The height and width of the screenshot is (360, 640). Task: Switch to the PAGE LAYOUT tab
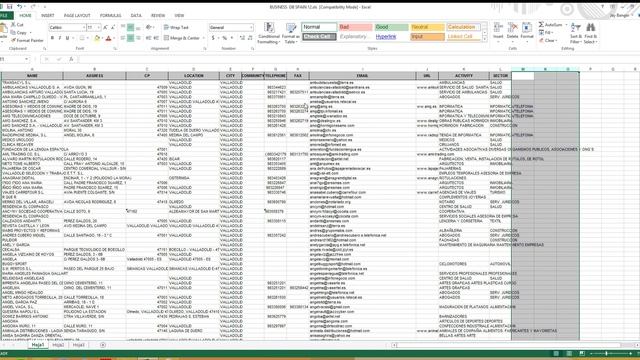tap(77, 16)
